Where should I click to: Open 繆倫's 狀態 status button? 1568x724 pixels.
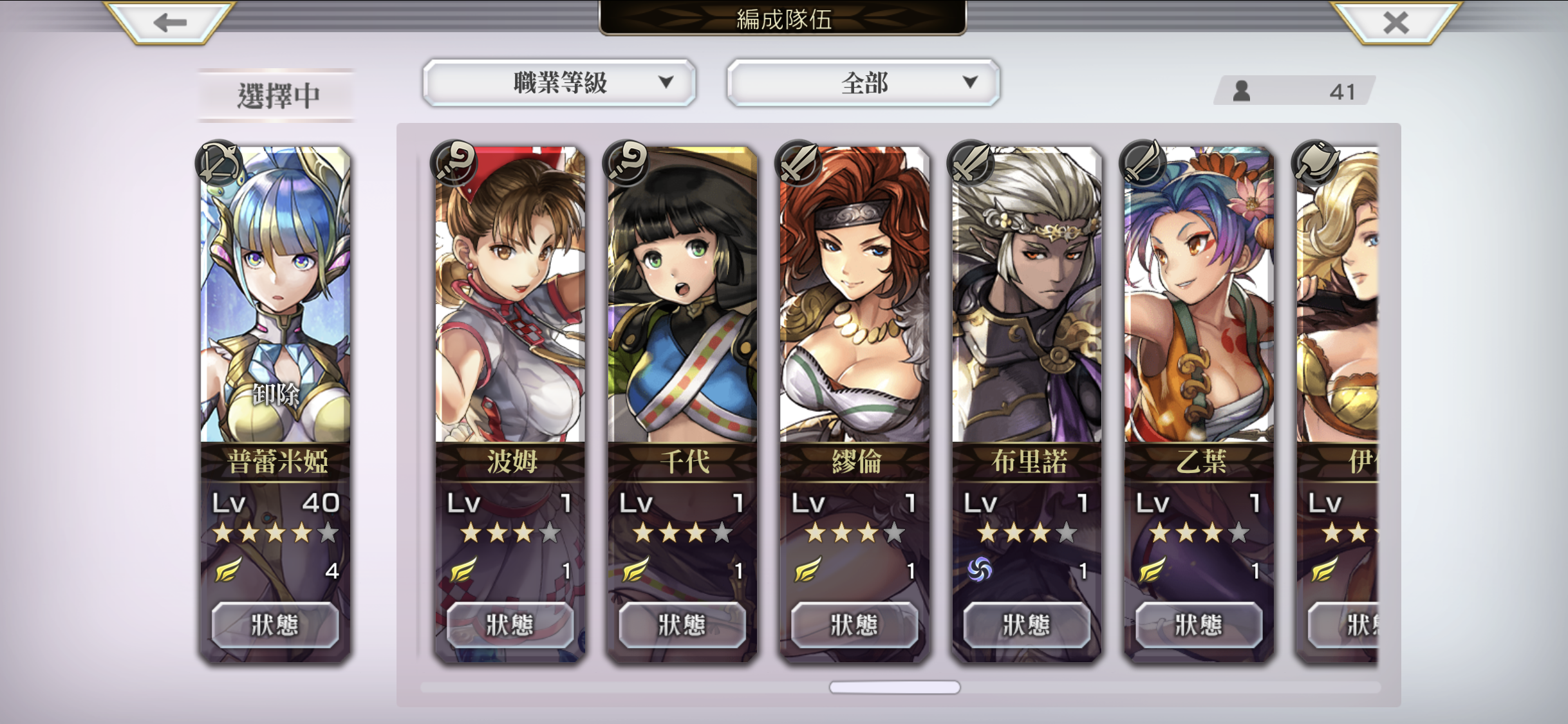click(x=854, y=625)
